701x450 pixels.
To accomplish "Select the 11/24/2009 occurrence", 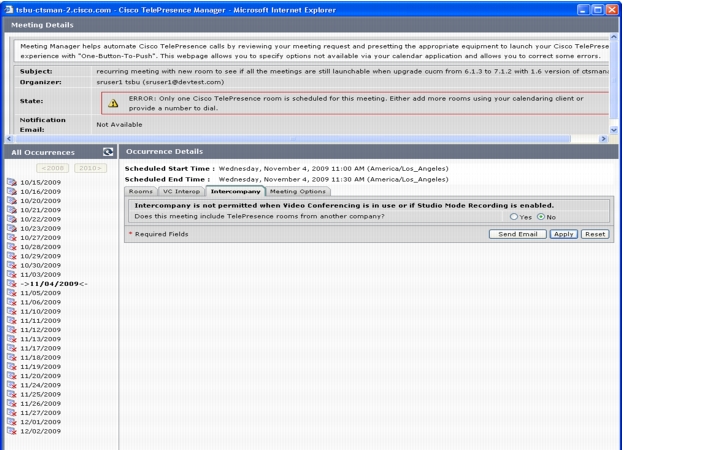I will pyautogui.click(x=40, y=385).
